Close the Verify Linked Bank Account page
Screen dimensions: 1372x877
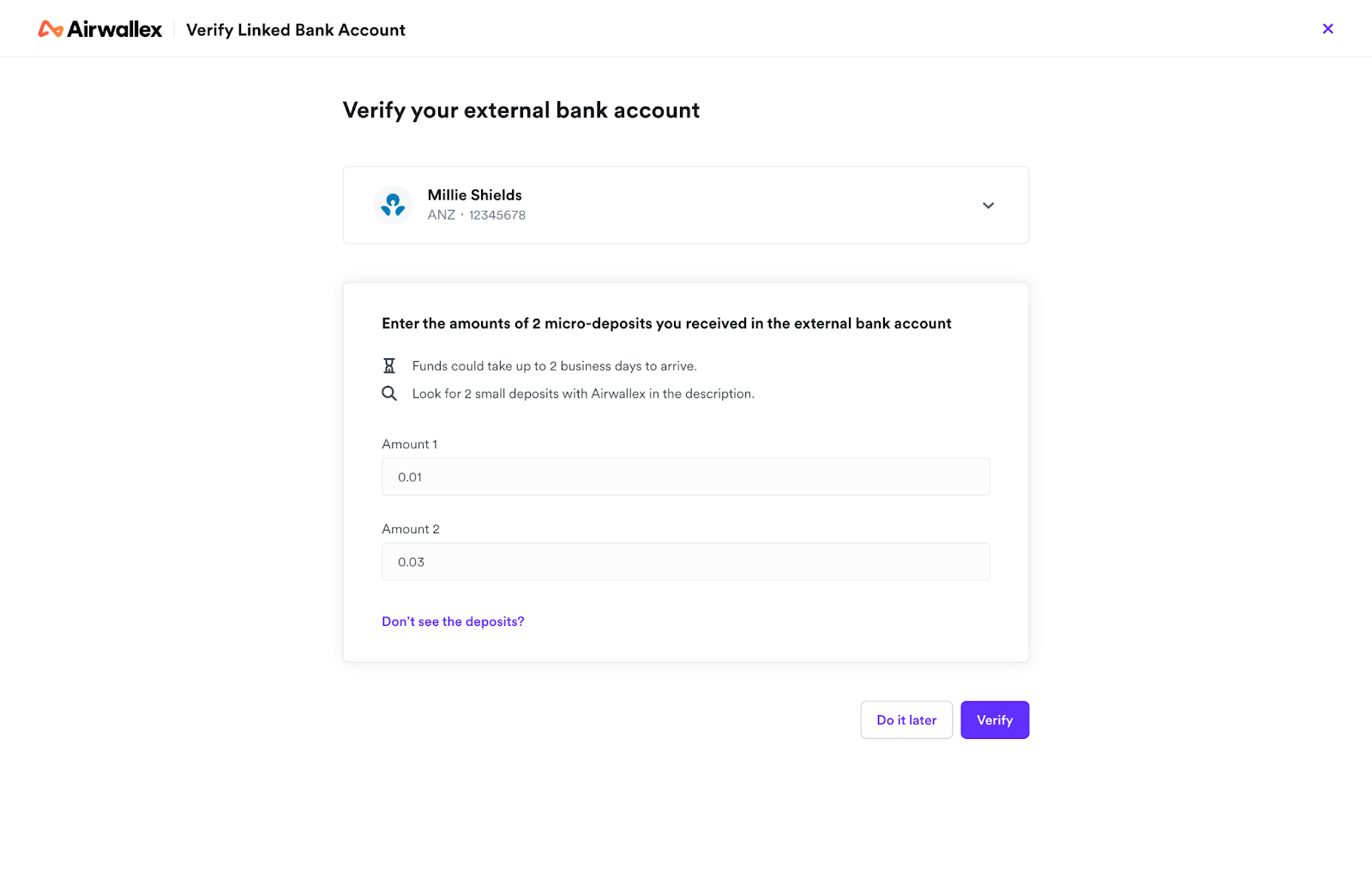[x=1327, y=29]
